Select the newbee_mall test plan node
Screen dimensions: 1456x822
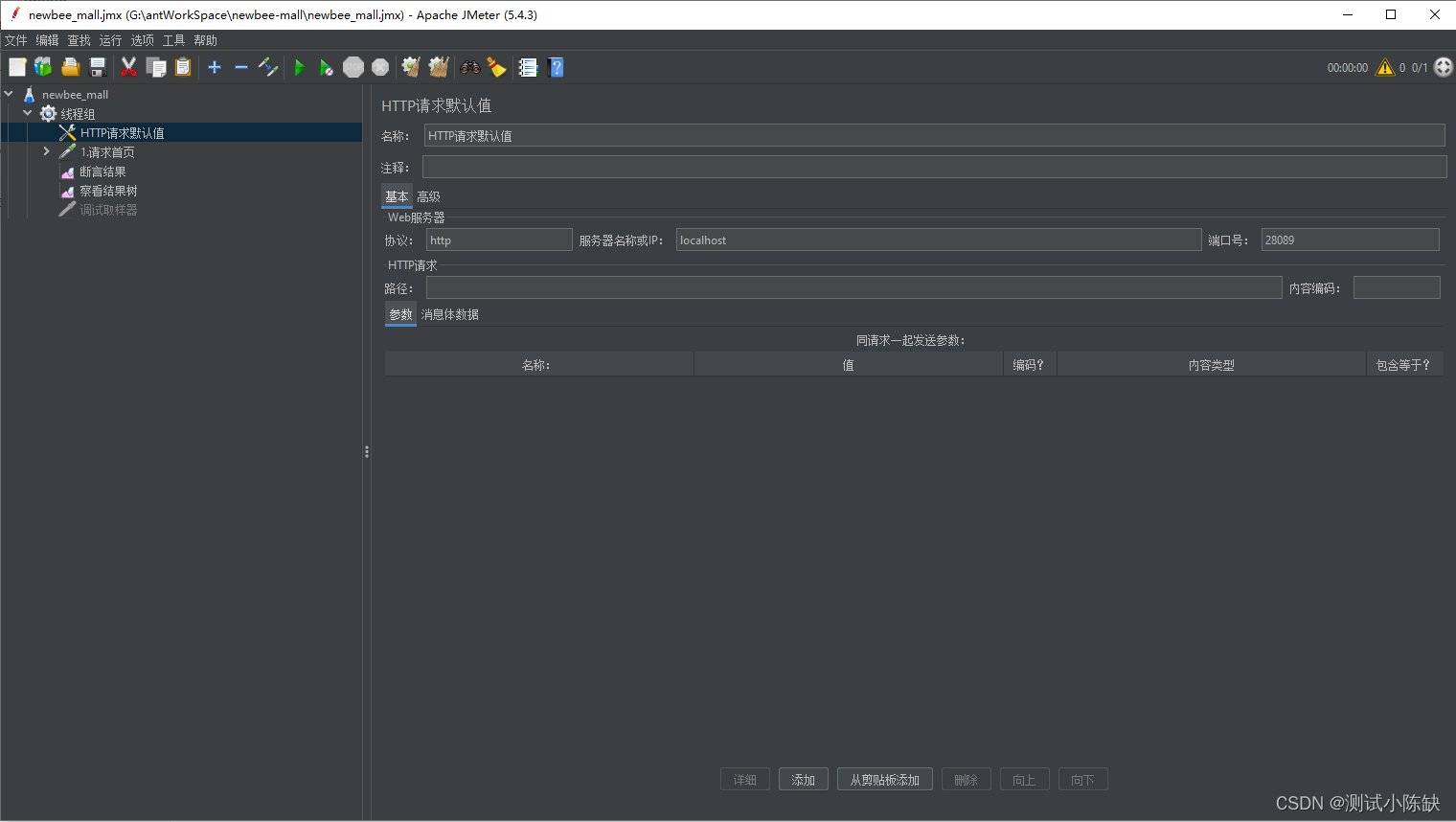(75, 95)
